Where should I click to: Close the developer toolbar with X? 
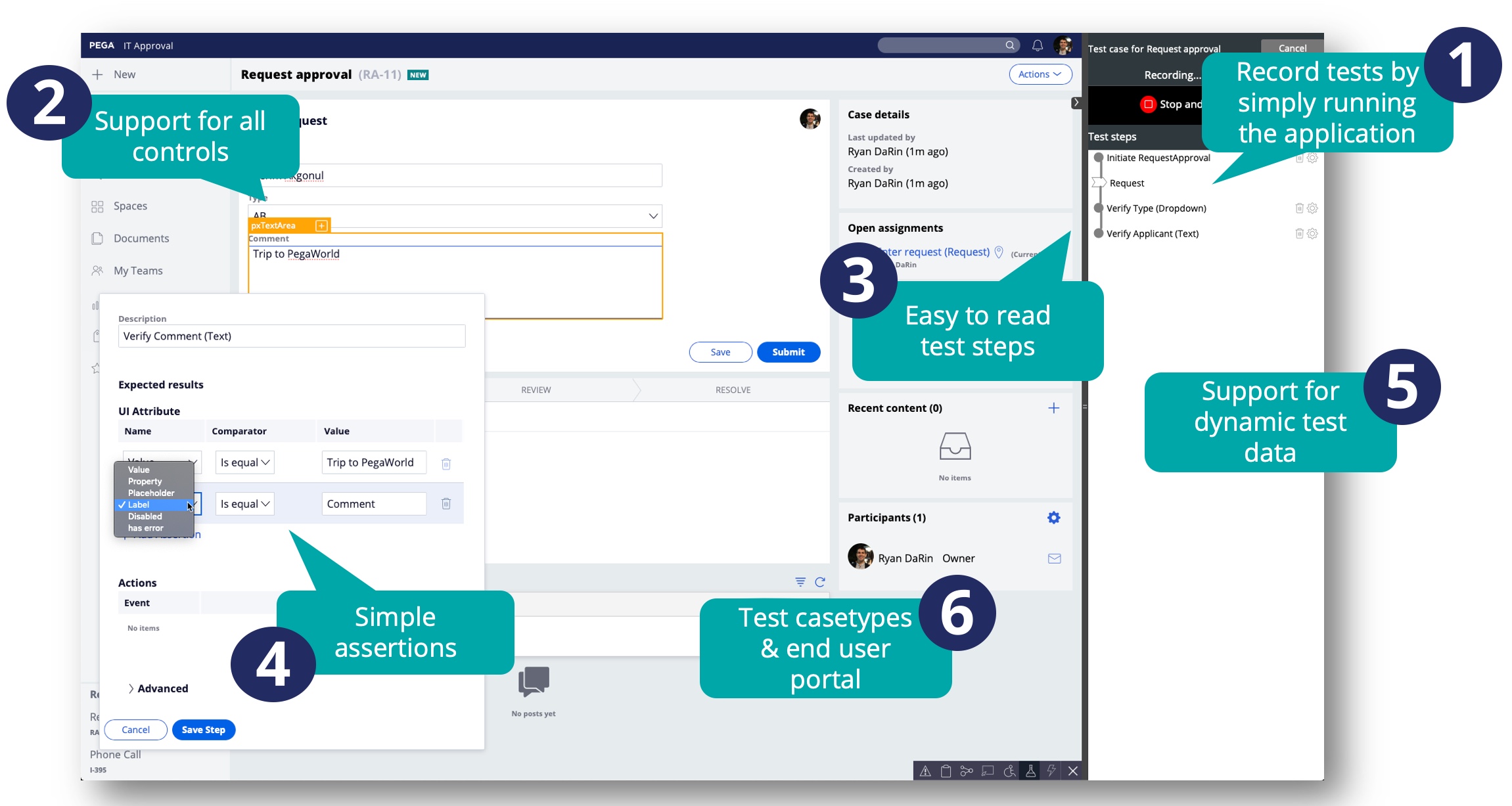tap(1073, 771)
